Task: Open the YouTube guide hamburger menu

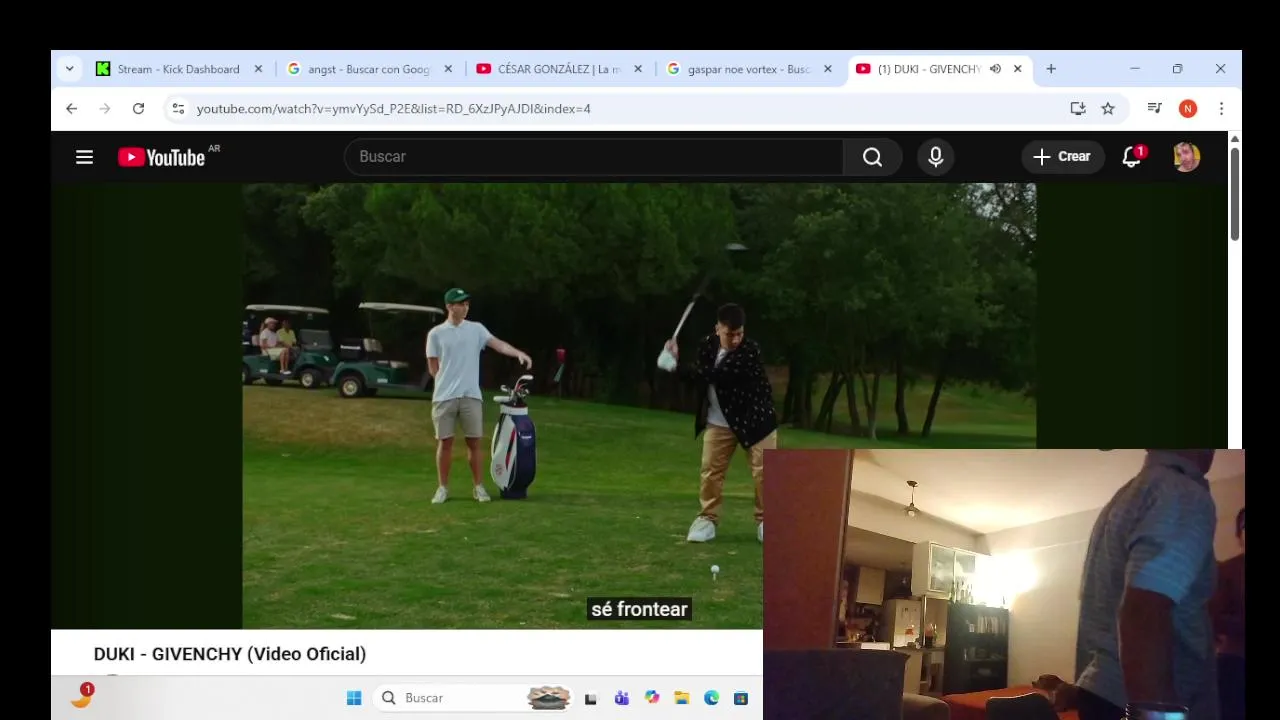Action: pyautogui.click(x=84, y=157)
